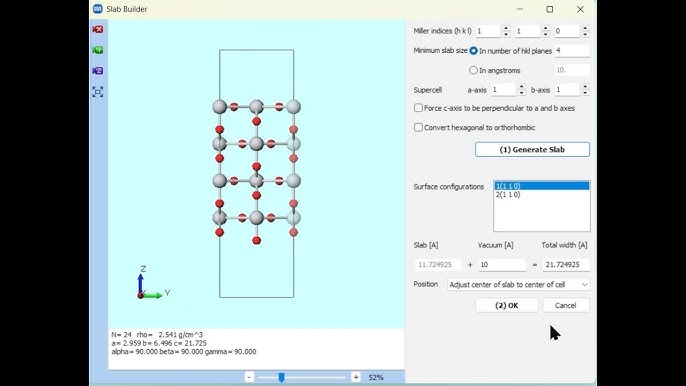Minimize the Slab Builder window
Screen dimensions: 686x386
point(519,9)
